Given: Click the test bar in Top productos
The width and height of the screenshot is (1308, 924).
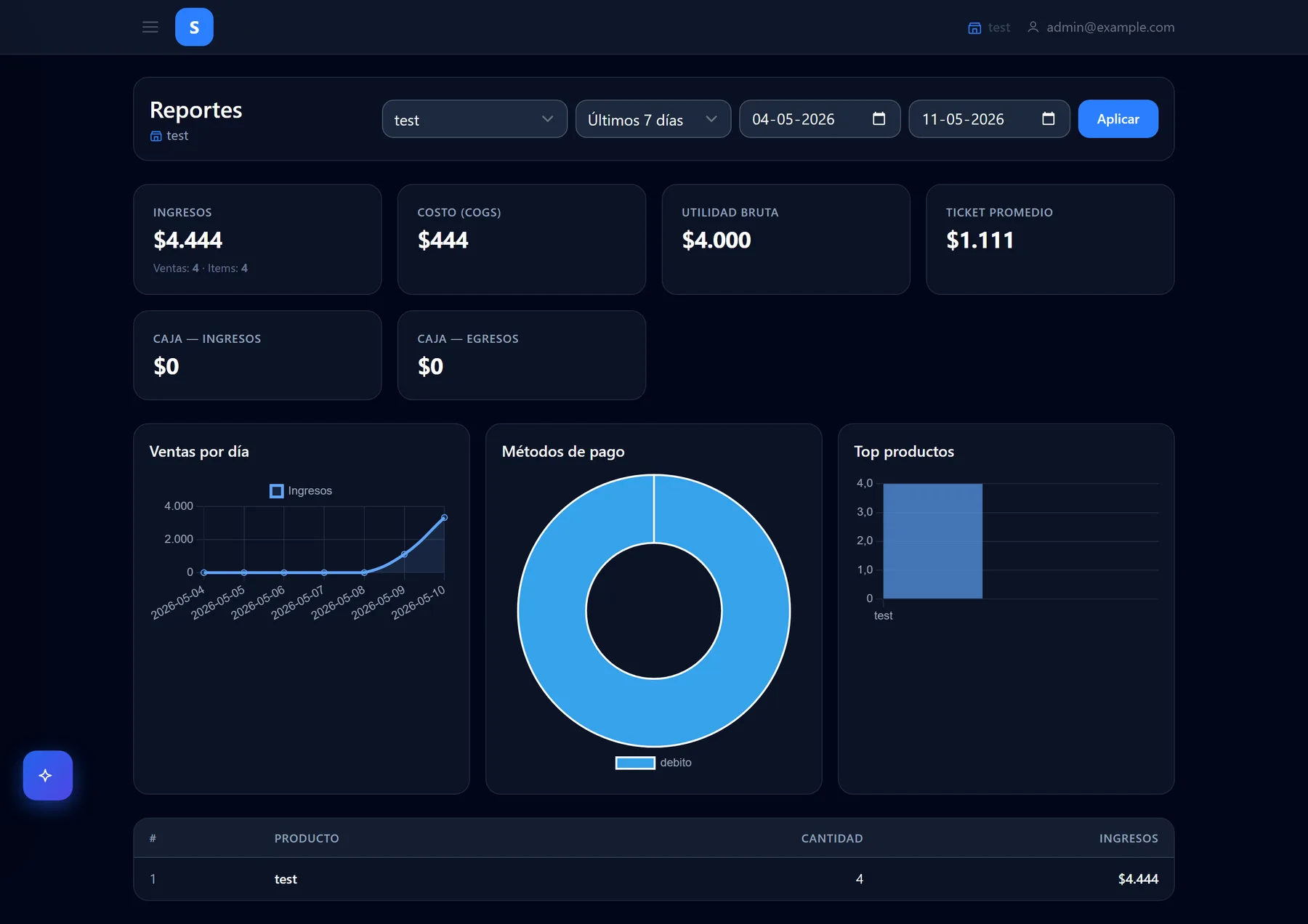Looking at the screenshot, I should pyautogui.click(x=932, y=541).
